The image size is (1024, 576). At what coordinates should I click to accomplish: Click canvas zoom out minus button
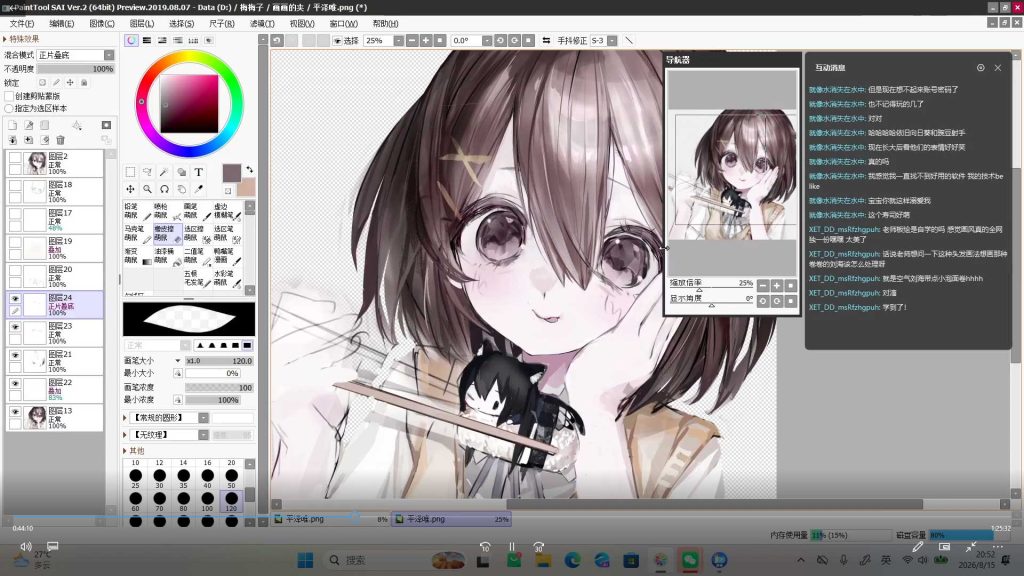pyautogui.click(x=412, y=40)
